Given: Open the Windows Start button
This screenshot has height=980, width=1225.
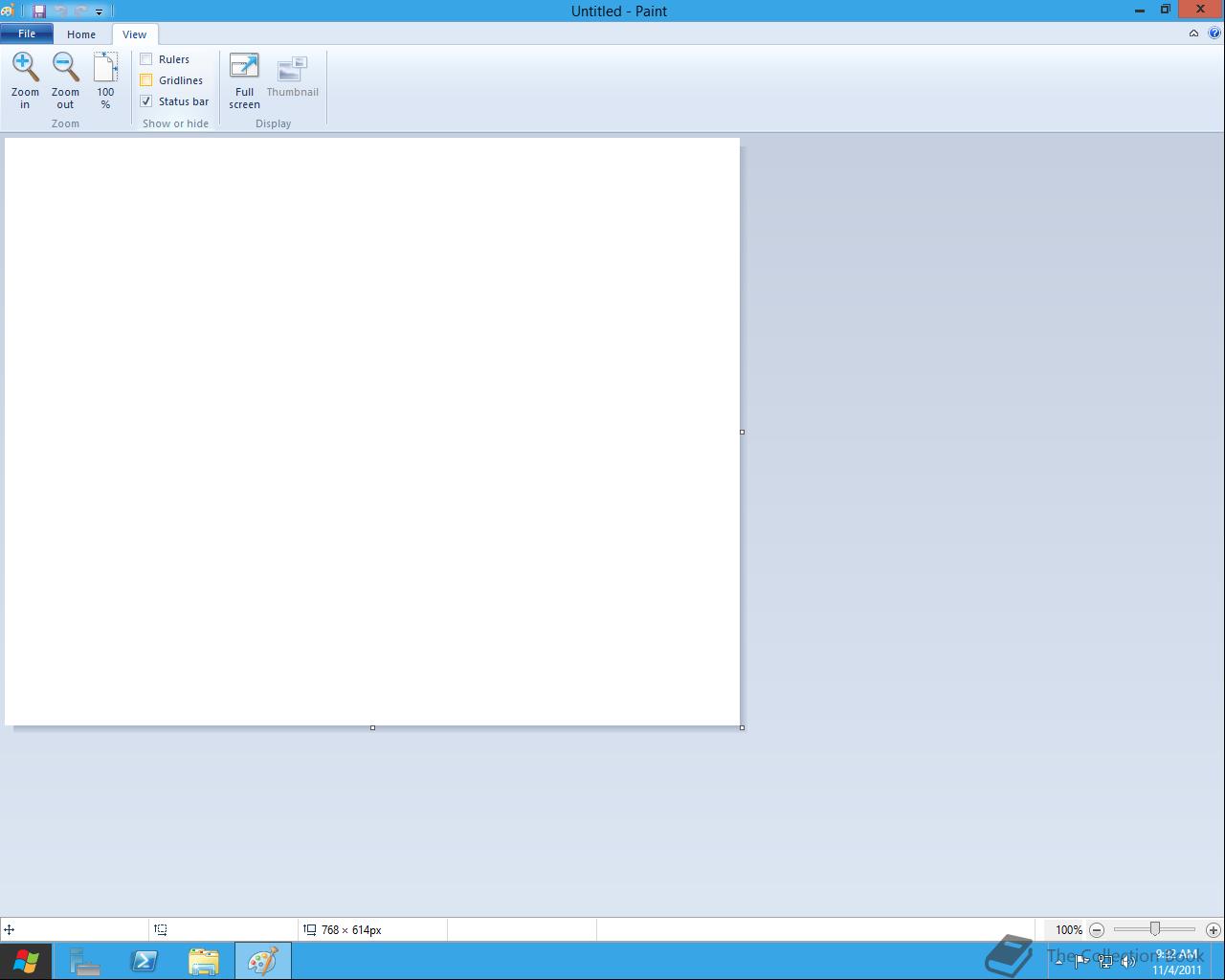Looking at the screenshot, I should click(x=26, y=961).
